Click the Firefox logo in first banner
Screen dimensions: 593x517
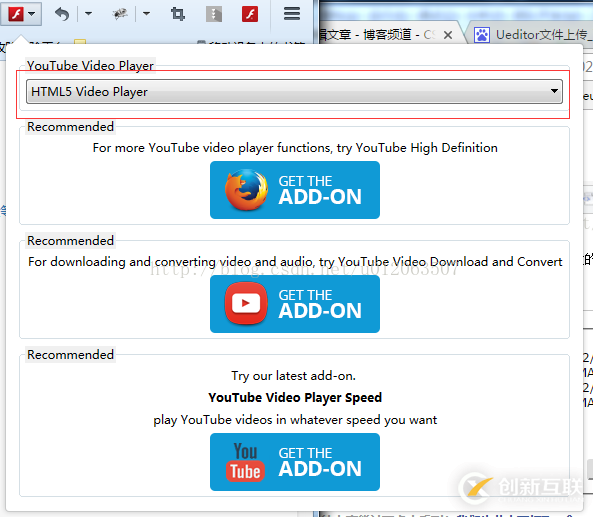(x=246, y=190)
